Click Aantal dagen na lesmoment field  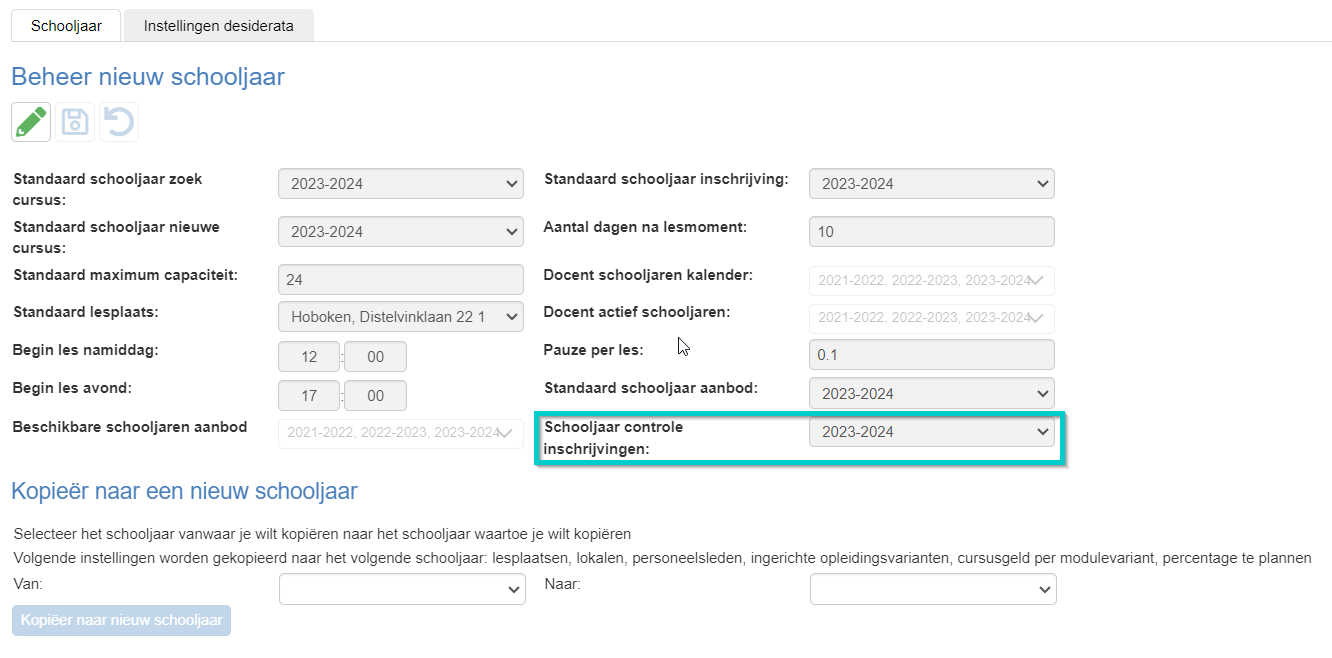click(x=932, y=232)
